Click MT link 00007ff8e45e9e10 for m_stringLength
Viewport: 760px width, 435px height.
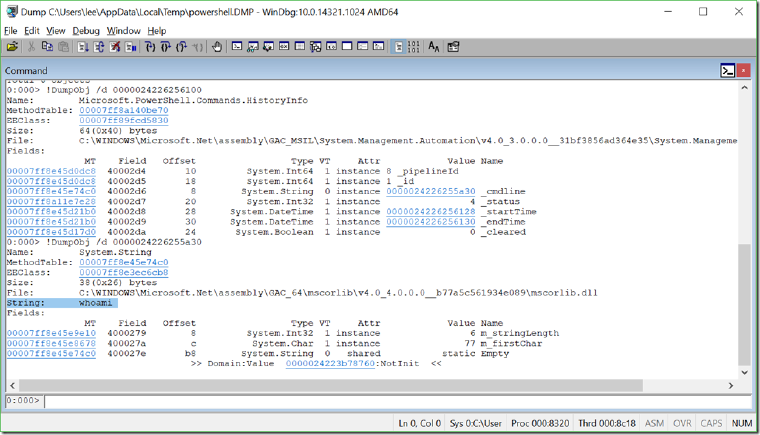51,334
